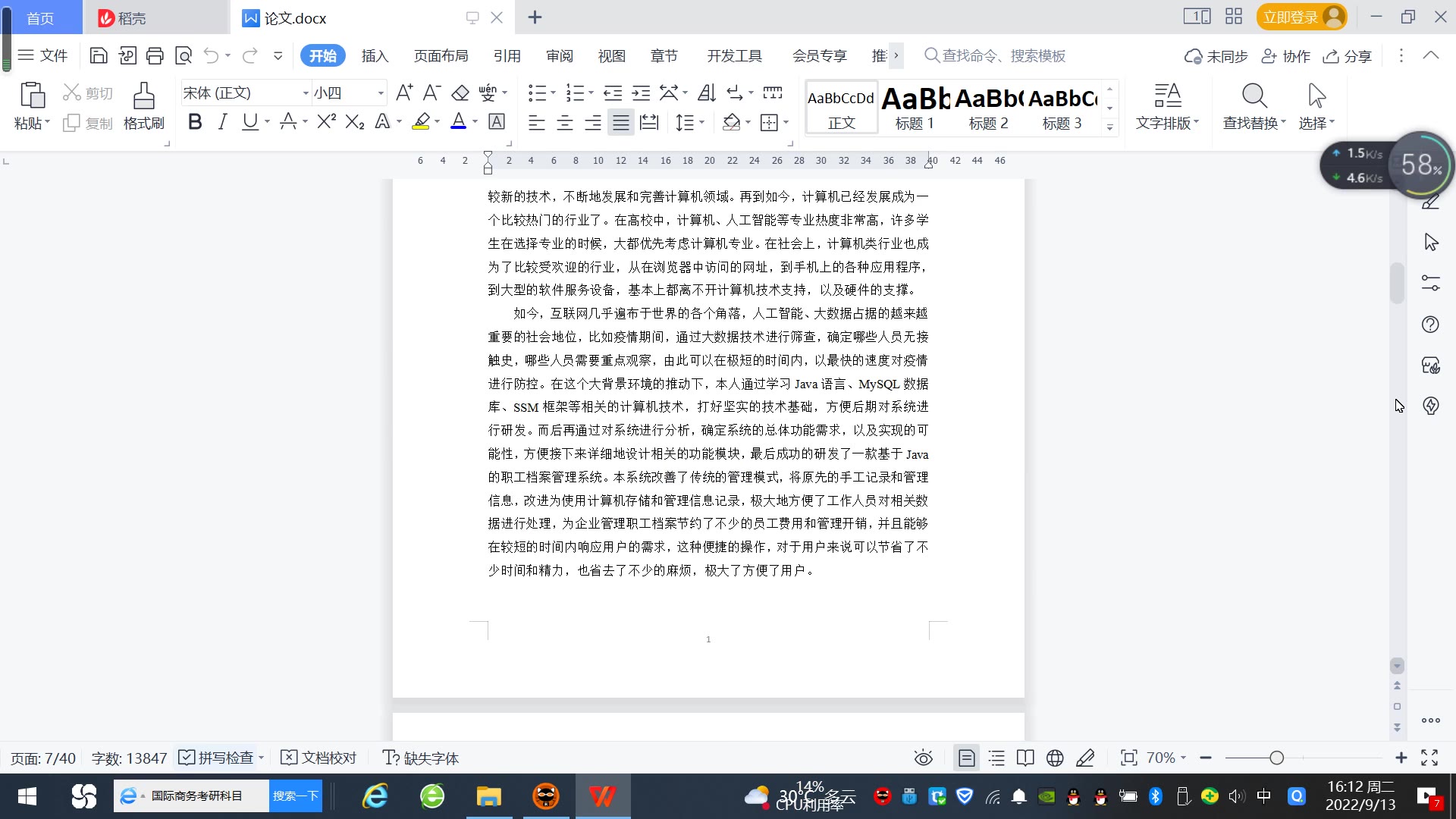1456x819 pixels.
Task: Click the 立即登录 login button
Action: [1290, 17]
